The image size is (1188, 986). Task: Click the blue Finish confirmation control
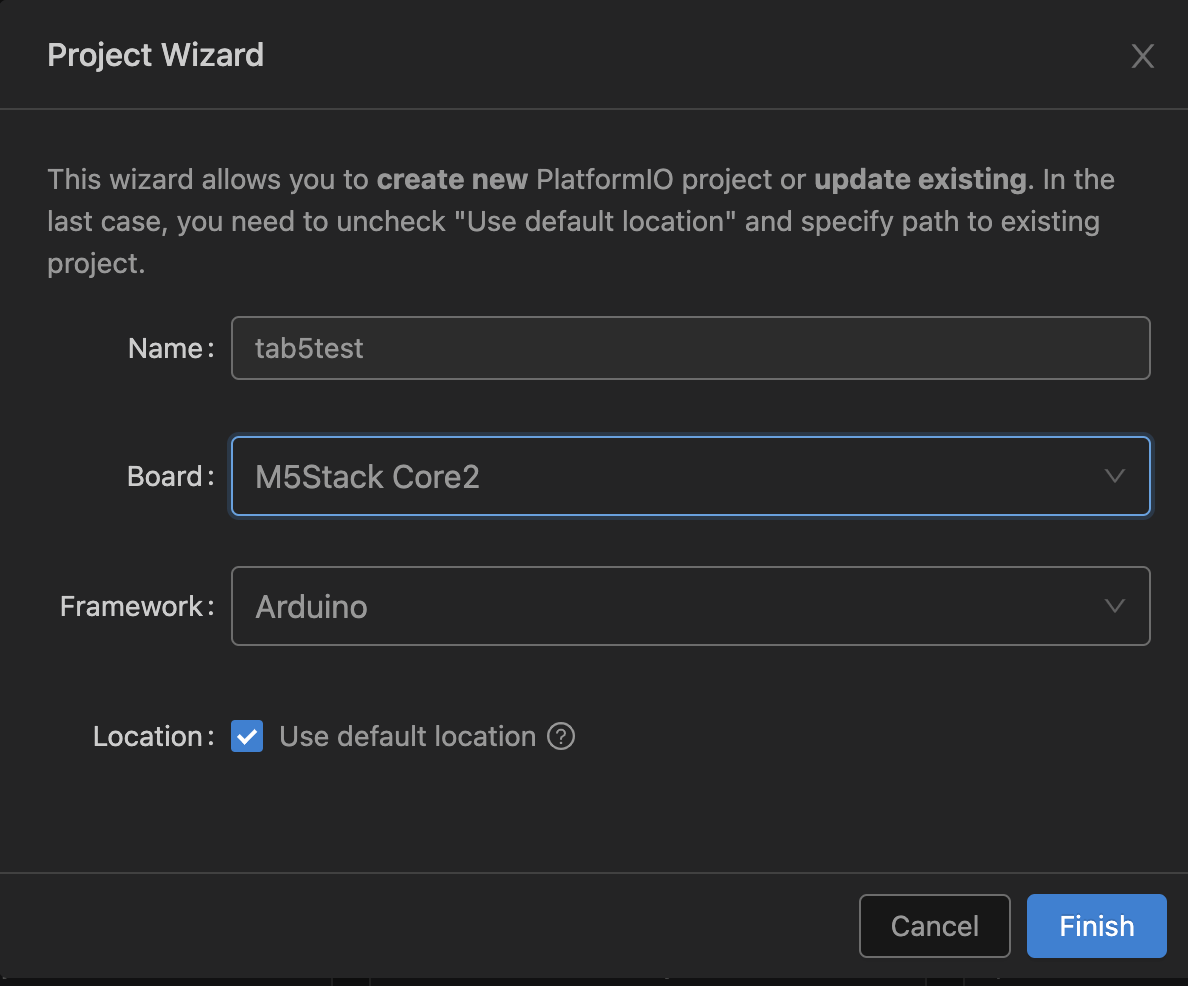point(1096,926)
